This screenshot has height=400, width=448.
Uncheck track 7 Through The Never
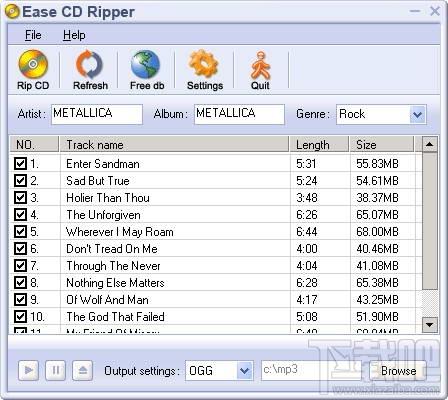(x=20, y=265)
